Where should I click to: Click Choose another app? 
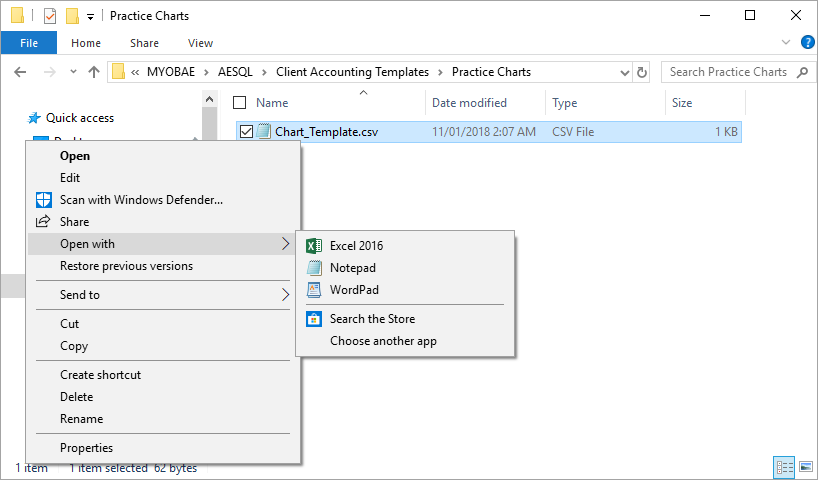coord(383,341)
